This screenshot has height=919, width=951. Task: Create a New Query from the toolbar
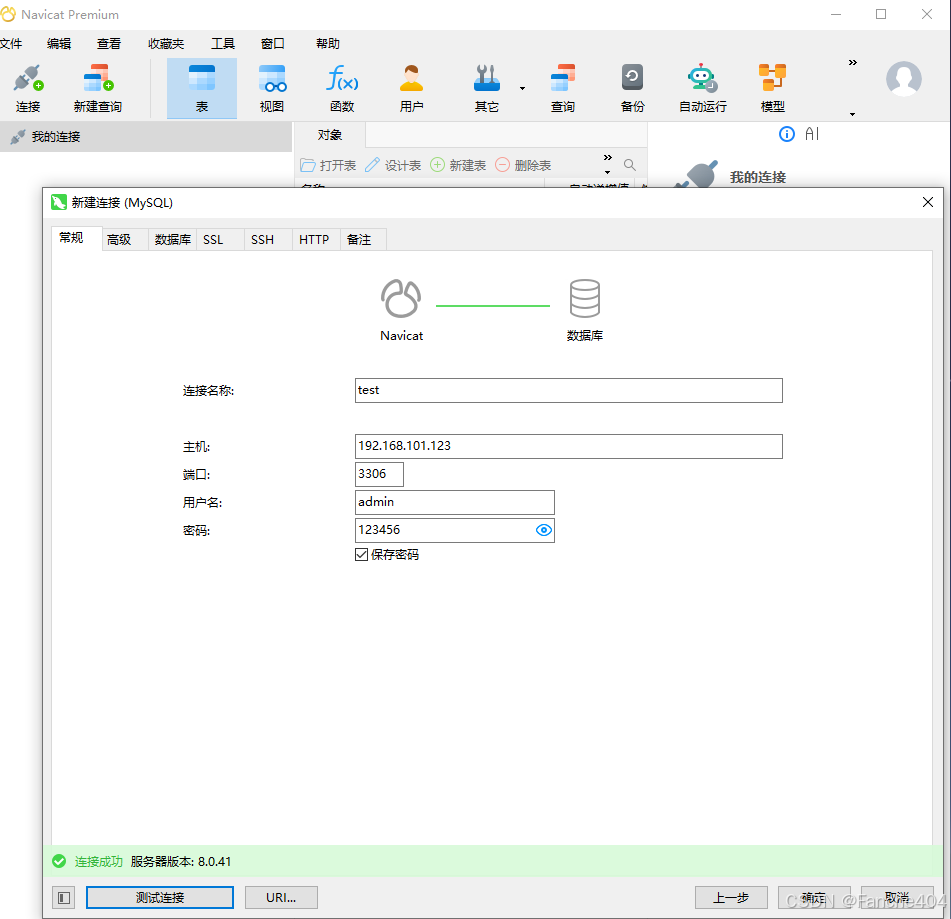[x=98, y=89]
